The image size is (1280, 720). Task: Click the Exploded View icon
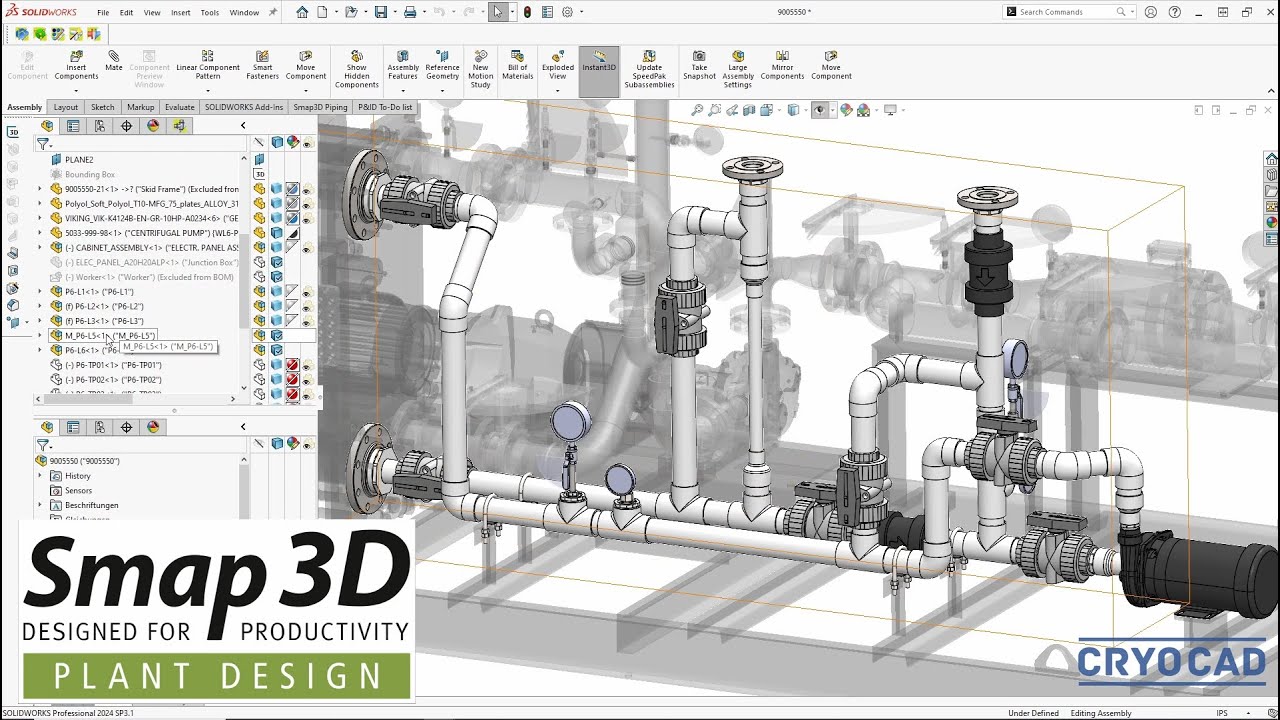pyautogui.click(x=558, y=57)
